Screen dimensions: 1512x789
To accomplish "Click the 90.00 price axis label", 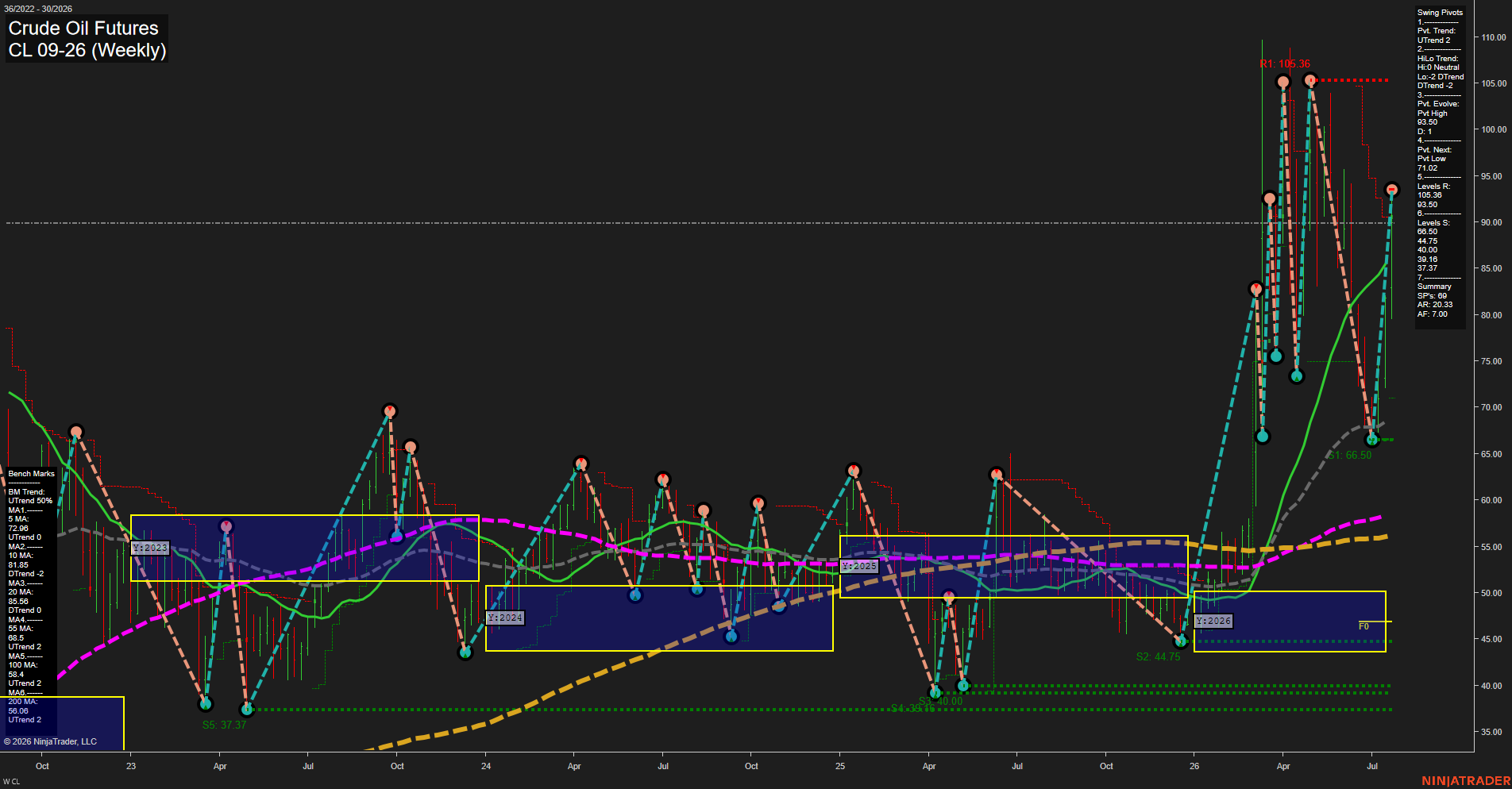I will [x=1491, y=223].
